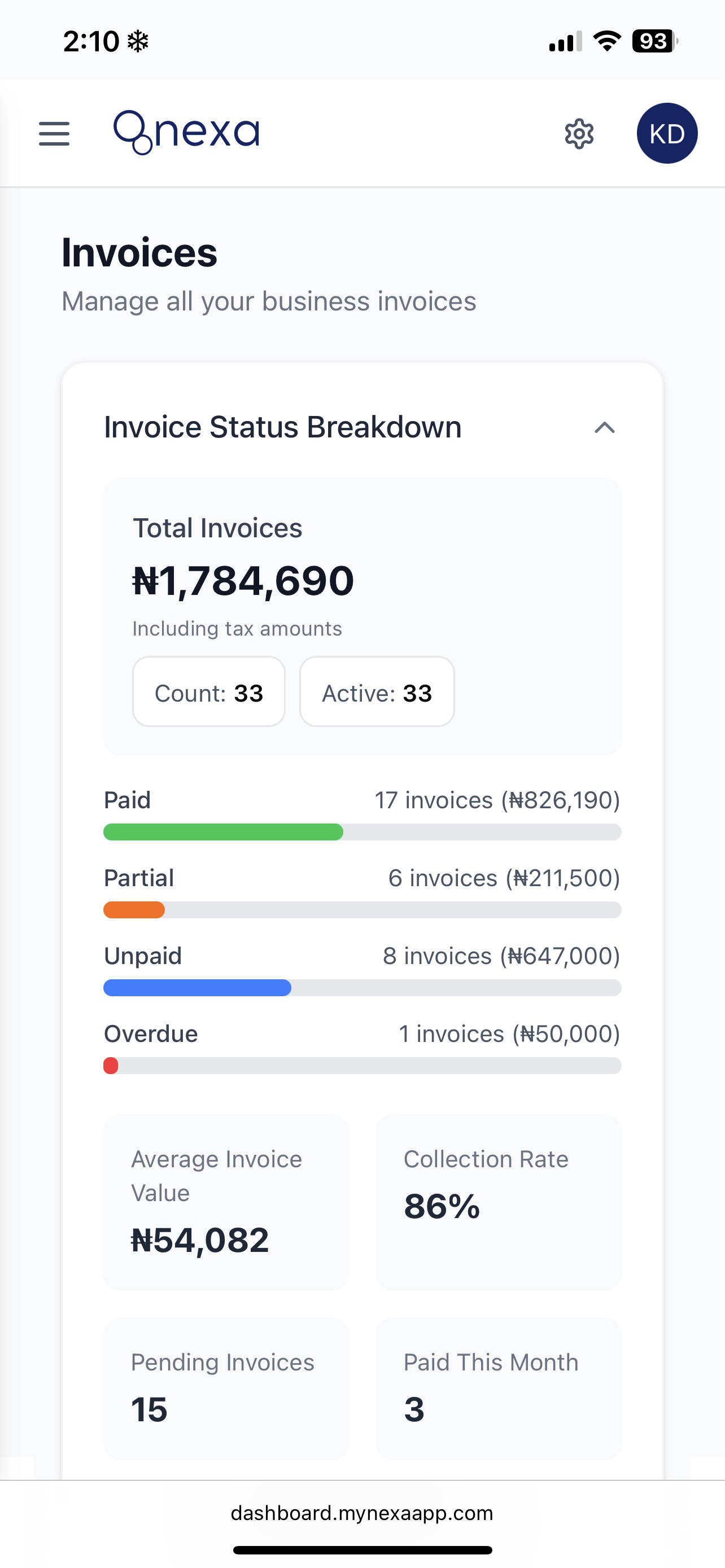Click the blue Unpaid progress bar
Viewport: 725px width, 1568px height.
197,988
